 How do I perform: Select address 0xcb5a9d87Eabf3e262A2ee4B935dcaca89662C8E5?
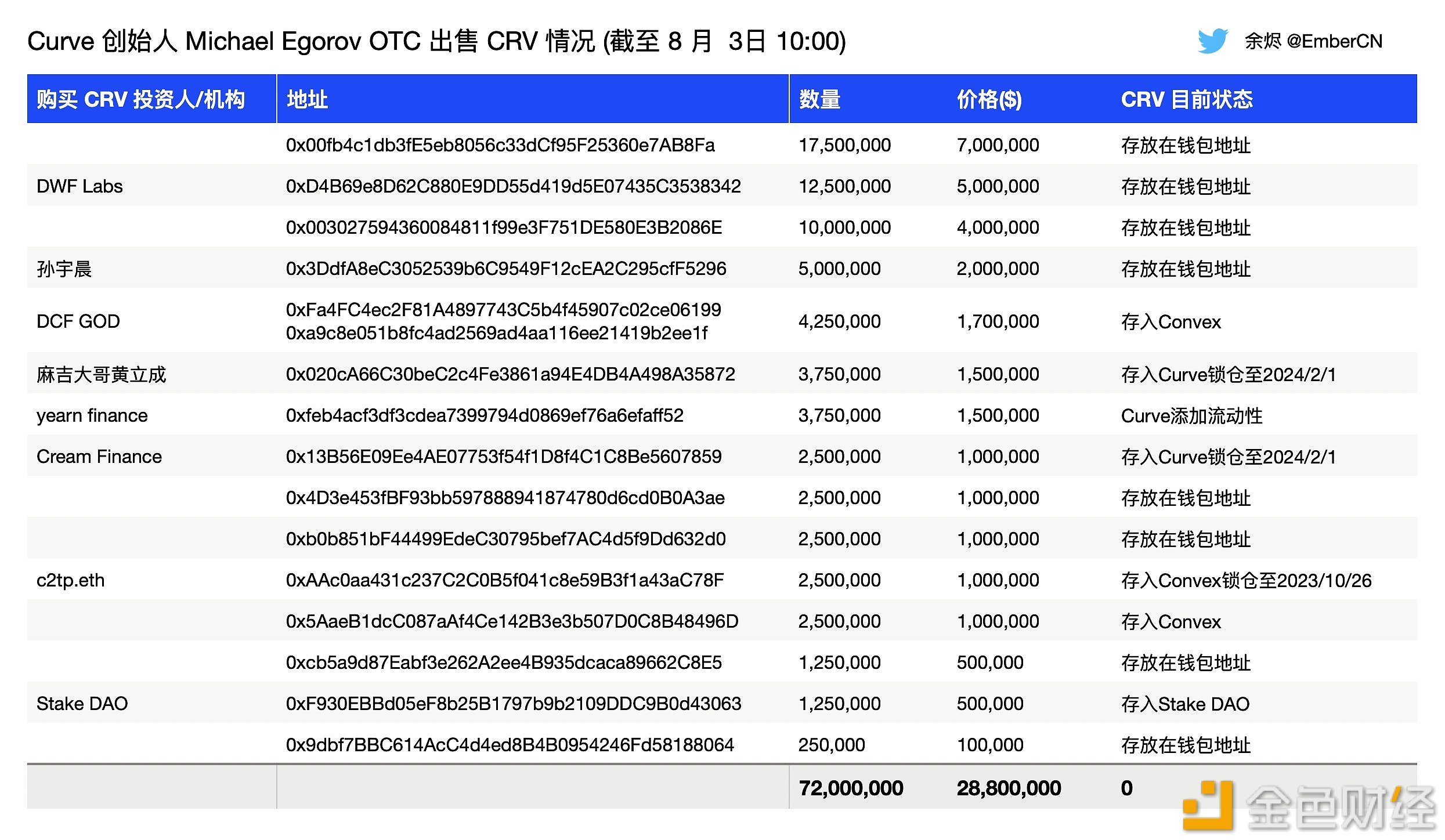click(504, 662)
